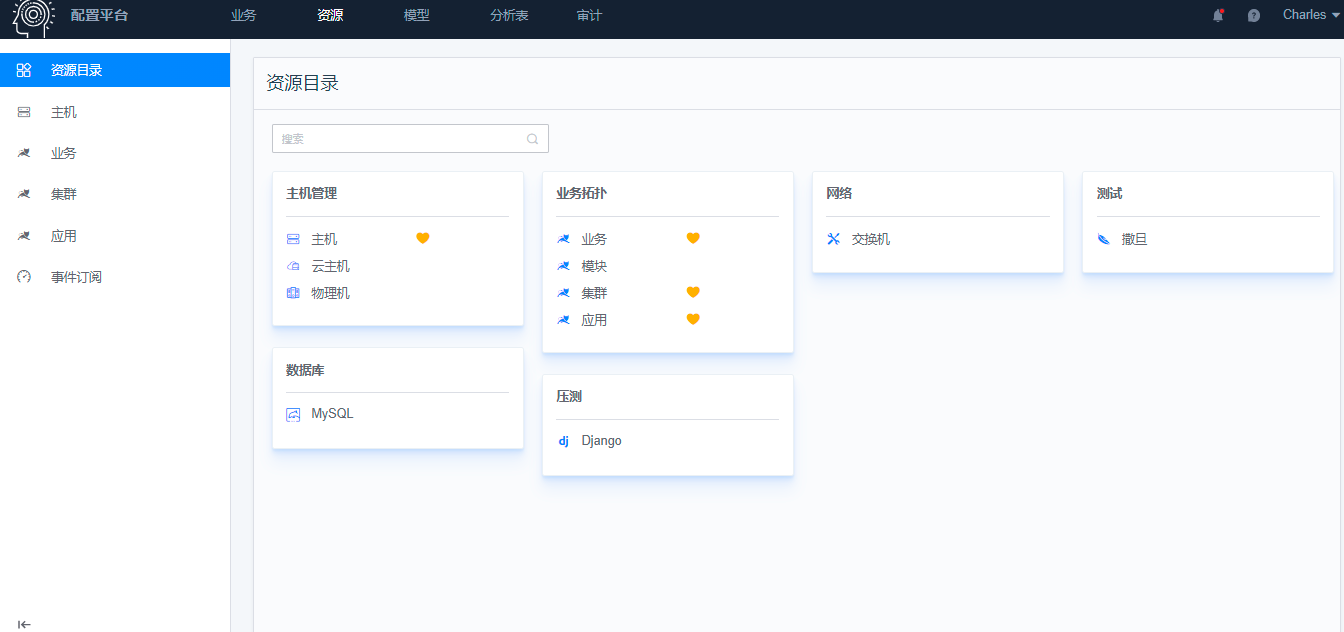
Task: Click the sidebar 业务 icon
Action: point(24,153)
